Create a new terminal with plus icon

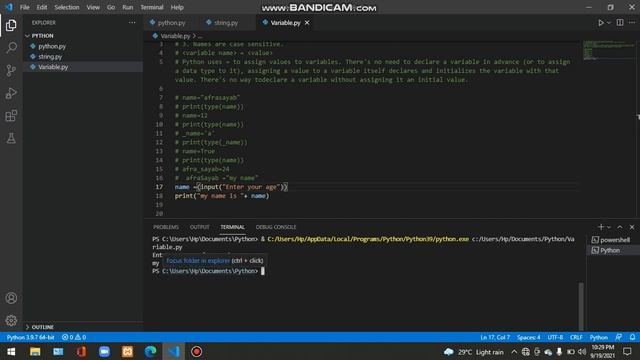[x=601, y=227]
